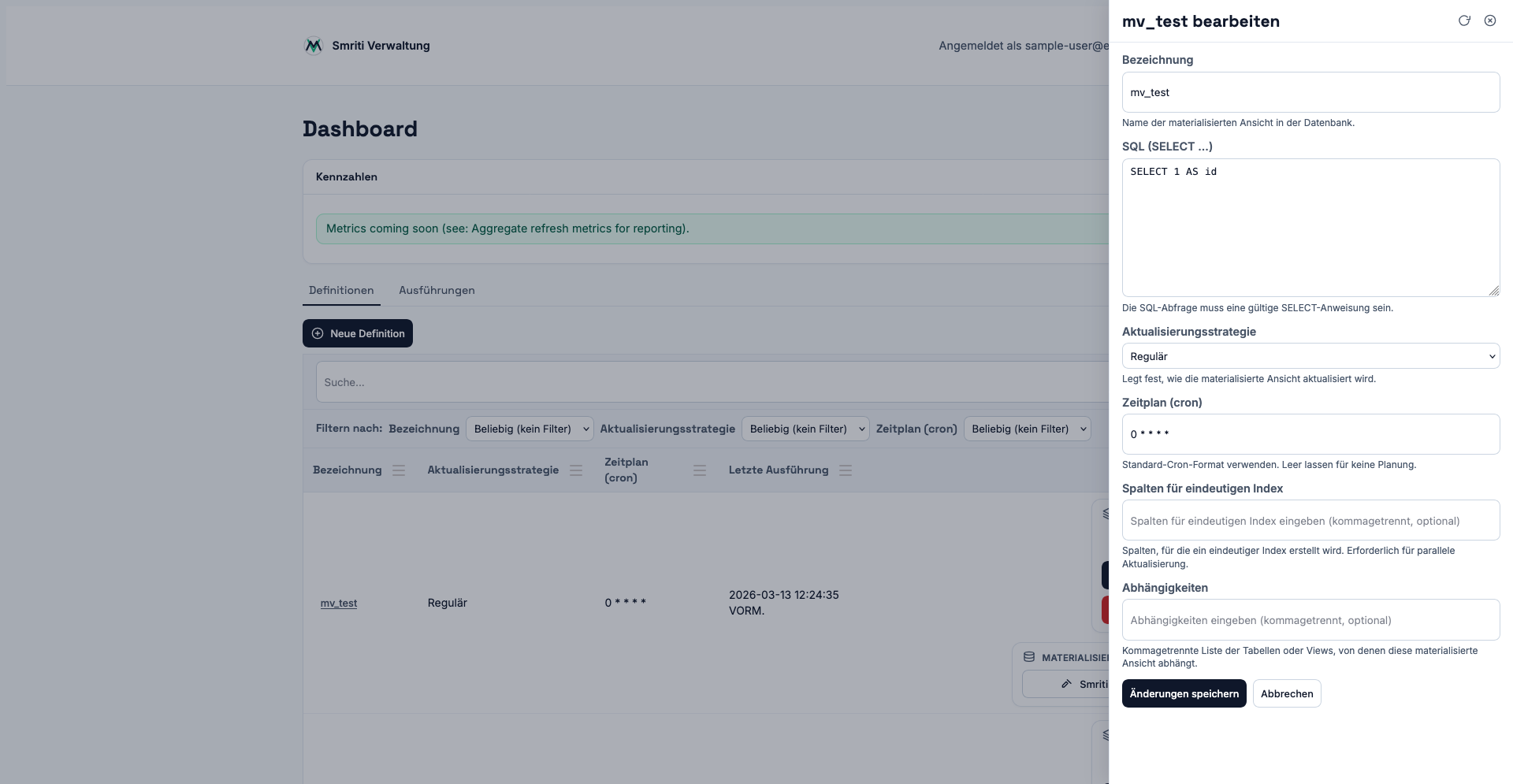
Task: Open the Aktualisierungsstrategie filter dropdown
Action: pyautogui.click(x=805, y=429)
